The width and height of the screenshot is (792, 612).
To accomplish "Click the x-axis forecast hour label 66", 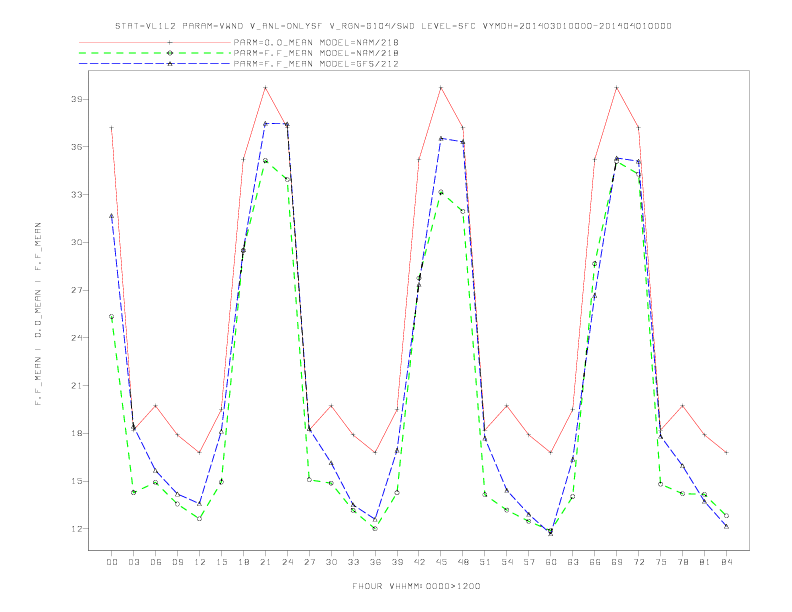I will click(x=595, y=562).
